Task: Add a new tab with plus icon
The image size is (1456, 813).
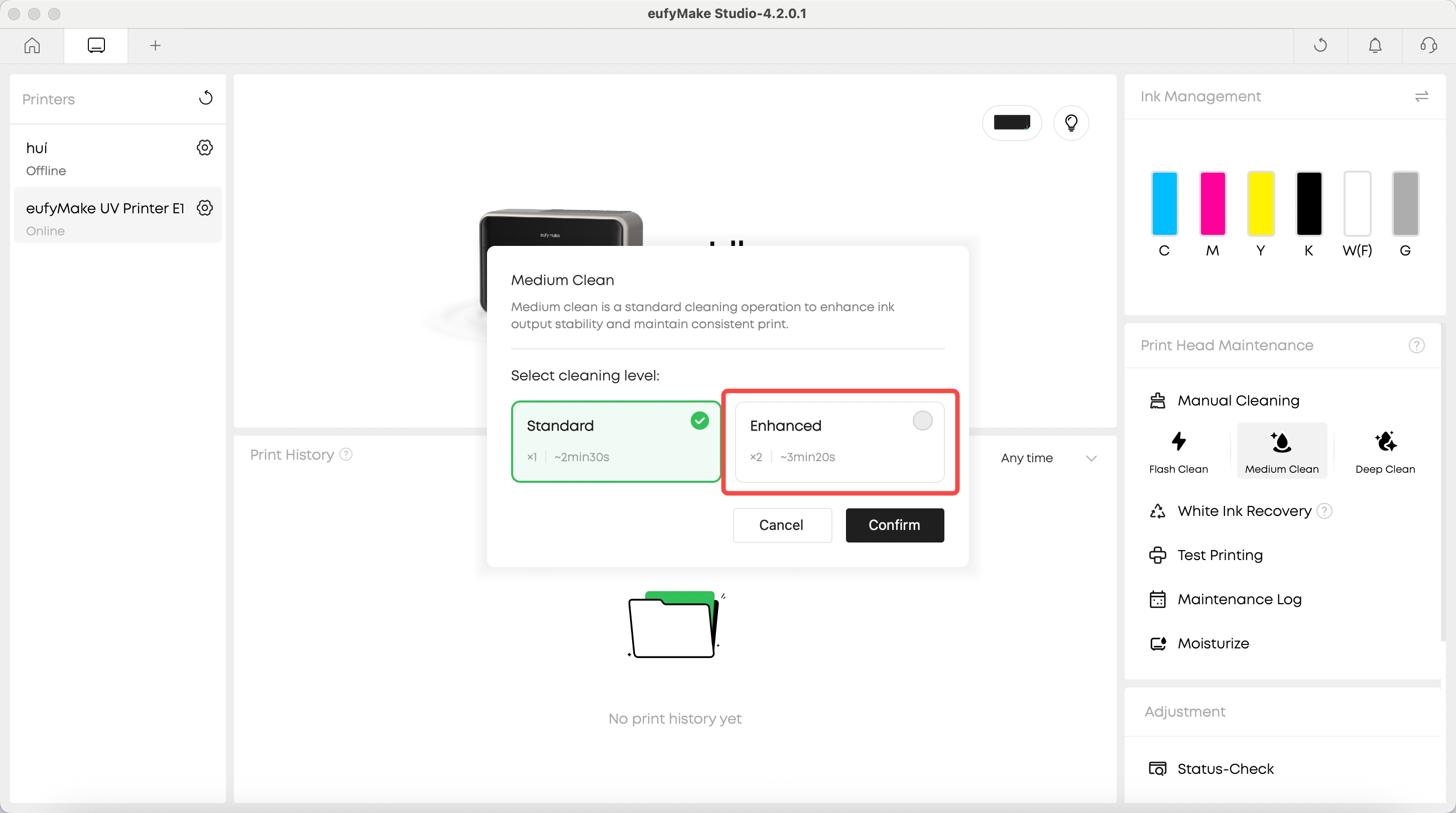Action: (156, 45)
